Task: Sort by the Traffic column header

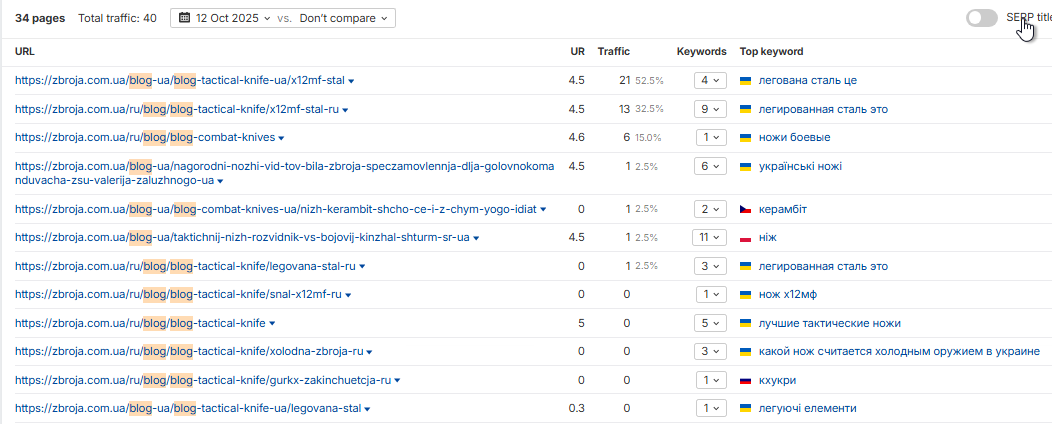Action: pyautogui.click(x=614, y=52)
